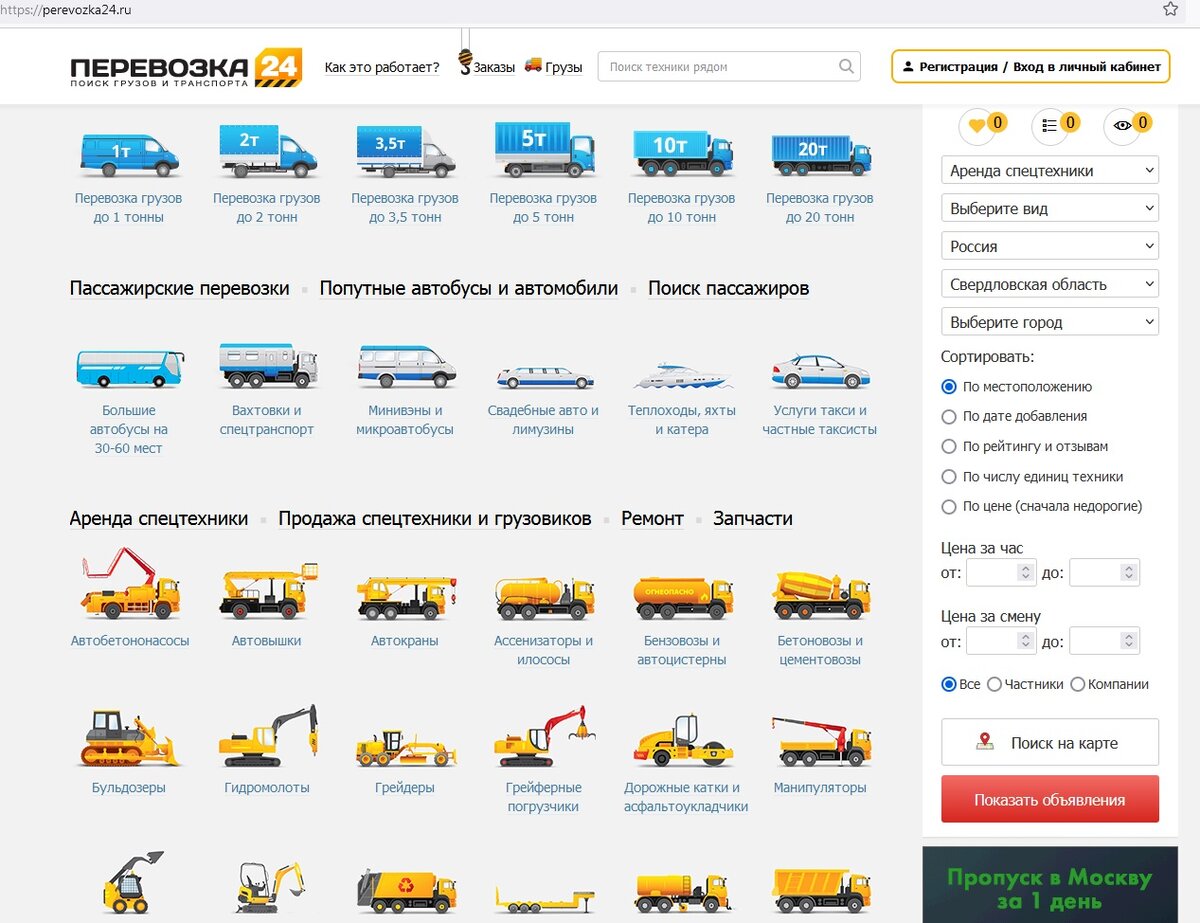1200x923 pixels.
Task: Open the Россия country dropdown
Action: 1050,246
